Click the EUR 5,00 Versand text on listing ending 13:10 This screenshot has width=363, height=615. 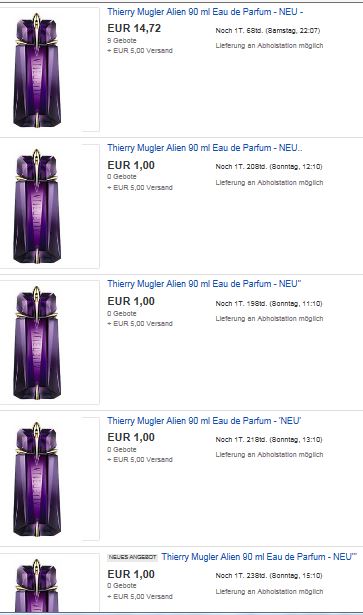(x=140, y=459)
